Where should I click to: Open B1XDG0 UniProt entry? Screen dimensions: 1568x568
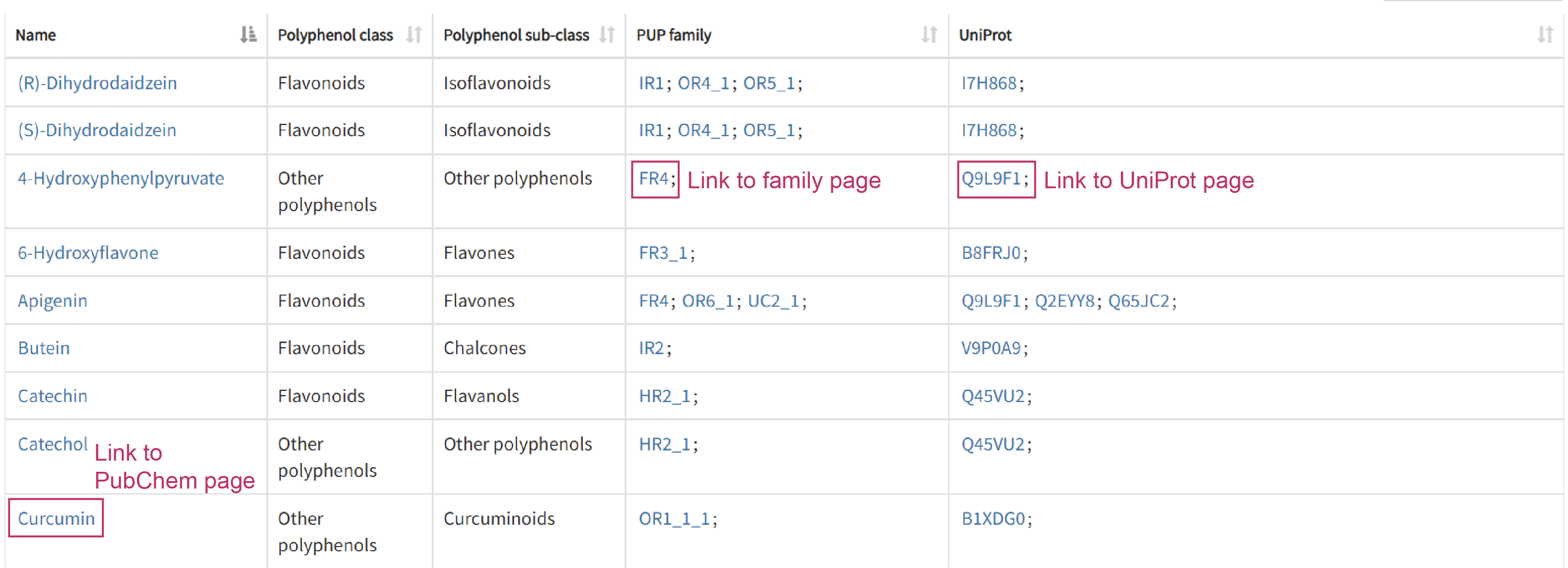pyautogui.click(x=993, y=519)
